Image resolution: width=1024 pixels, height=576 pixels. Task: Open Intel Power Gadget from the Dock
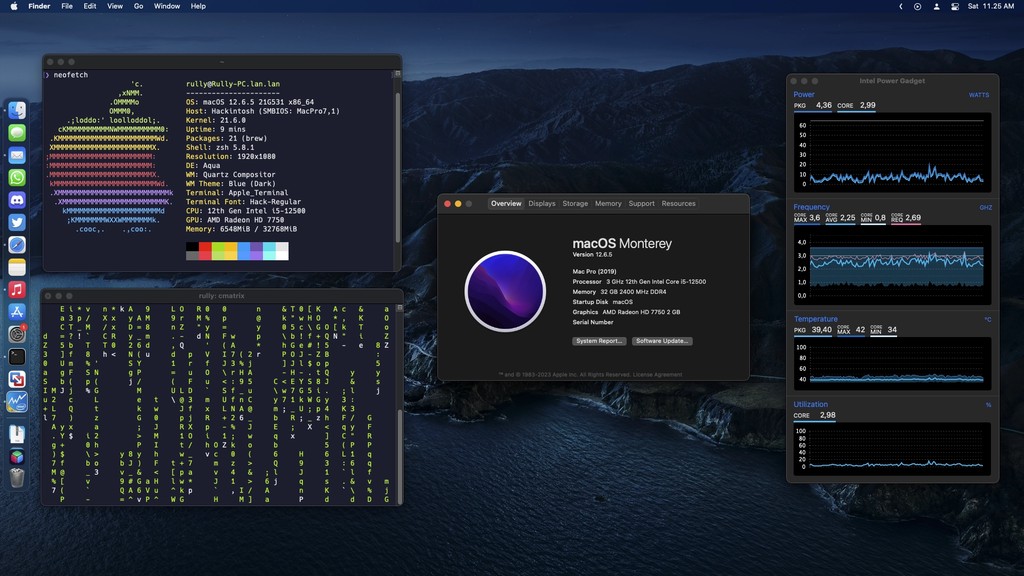[x=17, y=403]
